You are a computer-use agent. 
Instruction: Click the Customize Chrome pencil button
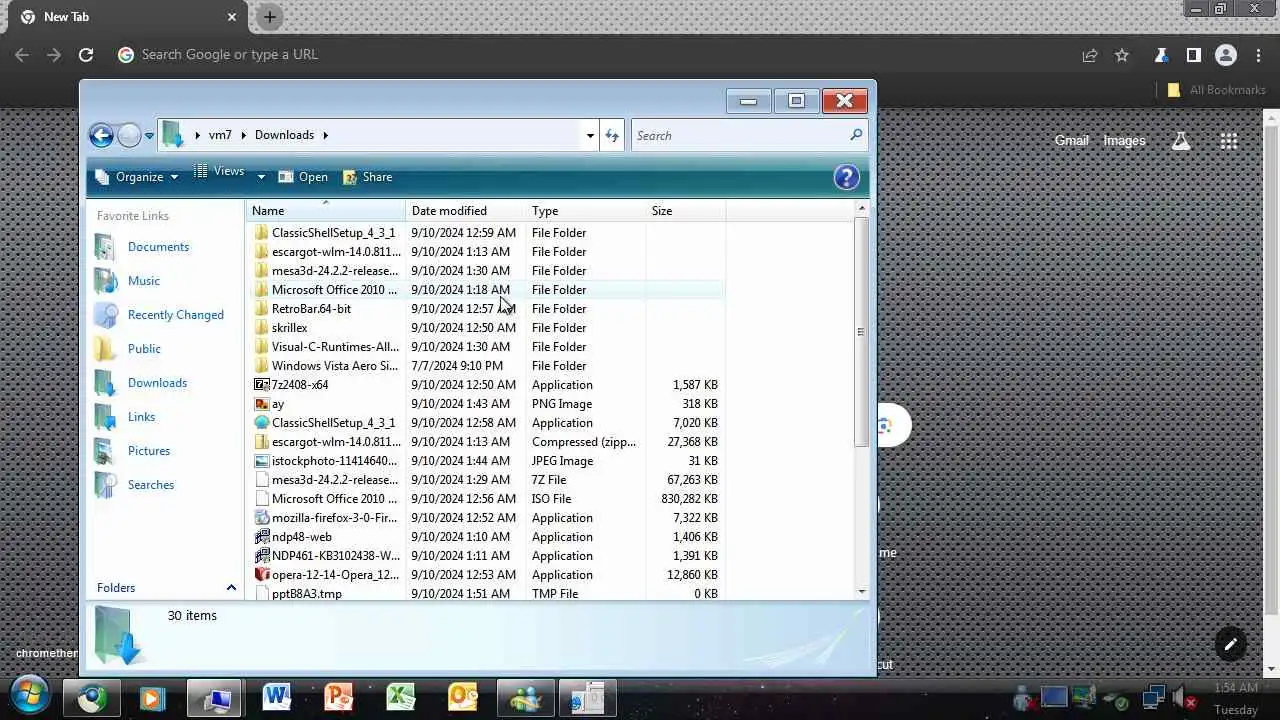click(1231, 645)
